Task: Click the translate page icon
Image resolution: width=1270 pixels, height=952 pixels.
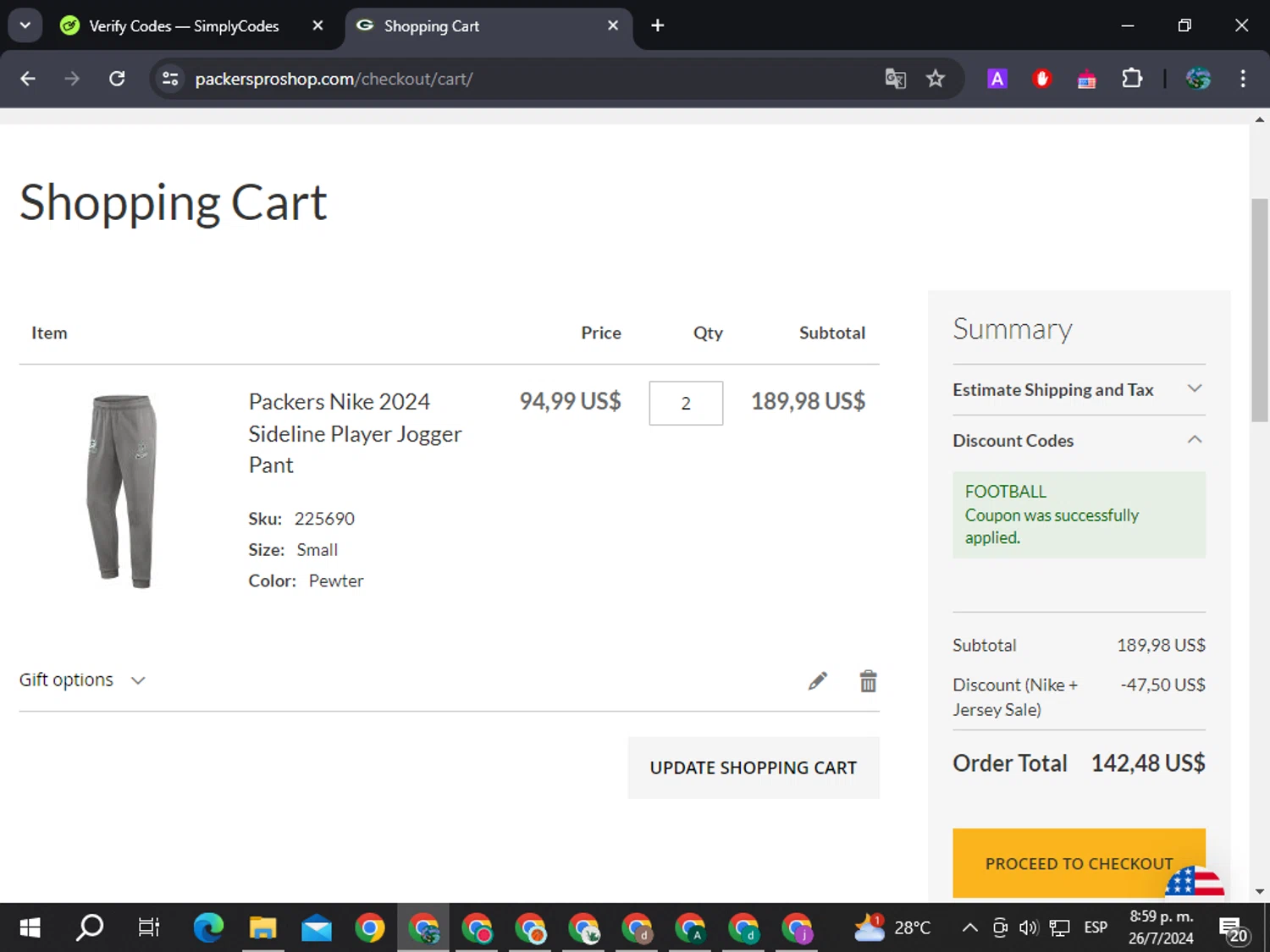Action: [x=895, y=79]
